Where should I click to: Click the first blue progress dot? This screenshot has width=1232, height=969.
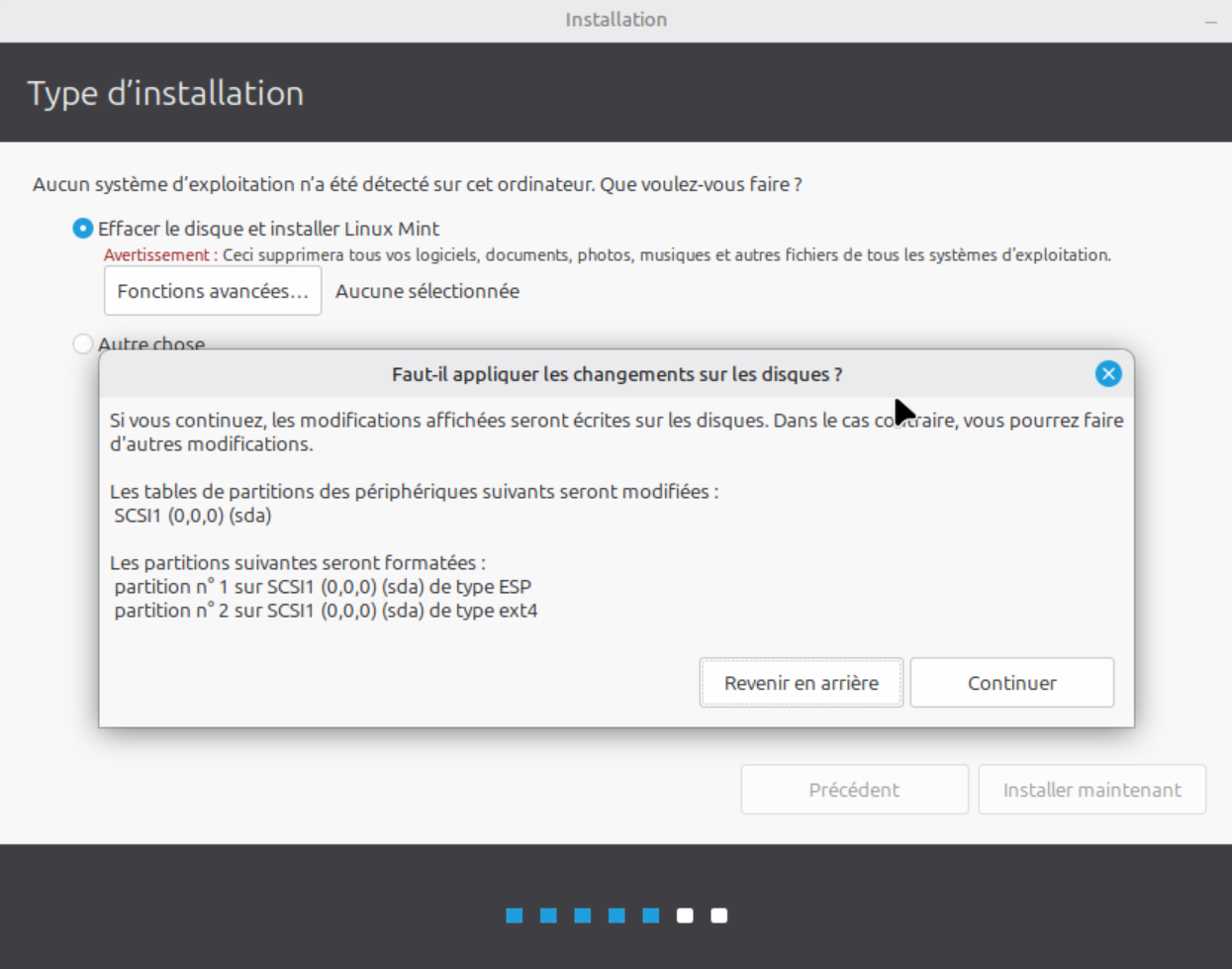[515, 916]
